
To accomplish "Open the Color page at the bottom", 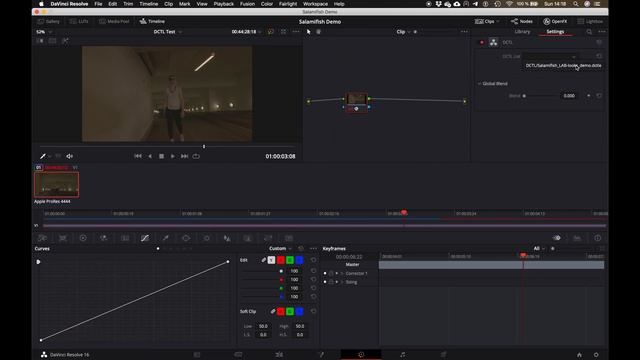I will click(361, 354).
